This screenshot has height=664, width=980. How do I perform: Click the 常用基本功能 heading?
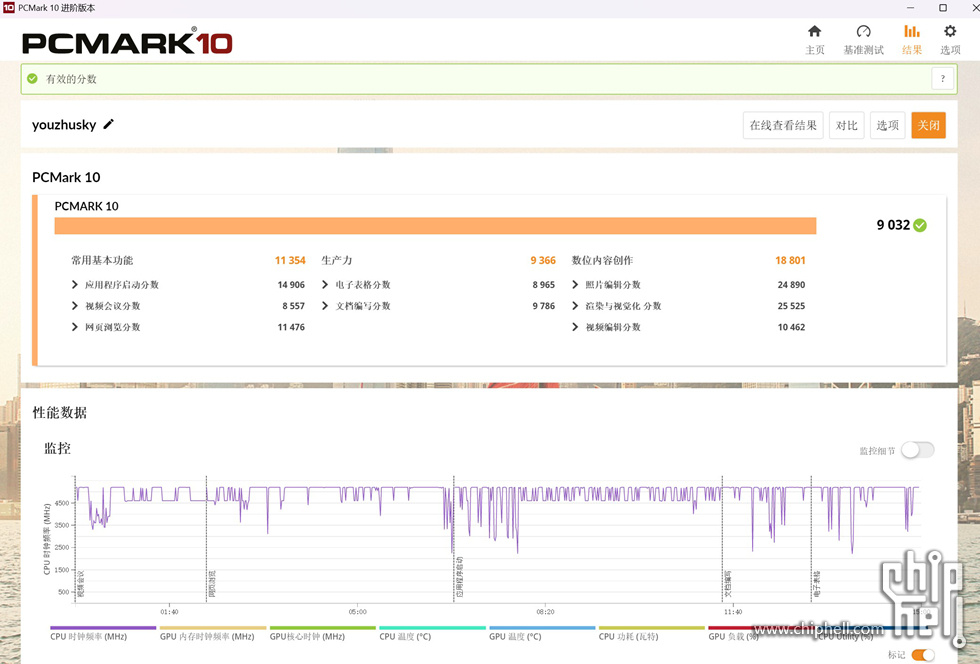pyautogui.click(x=102, y=260)
